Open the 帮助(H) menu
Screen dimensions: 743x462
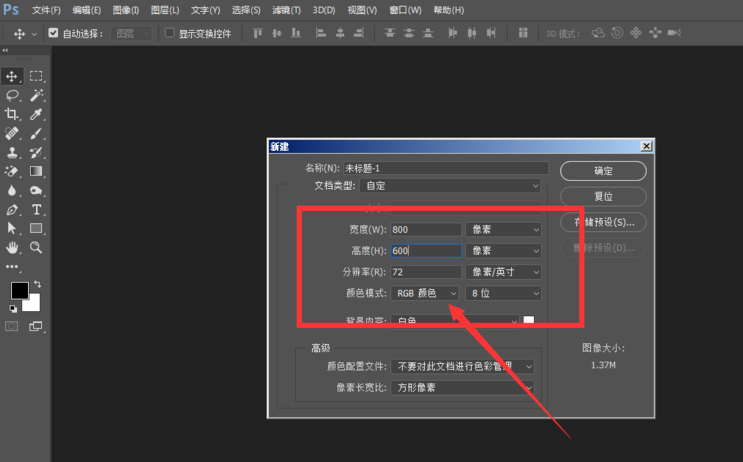448,10
